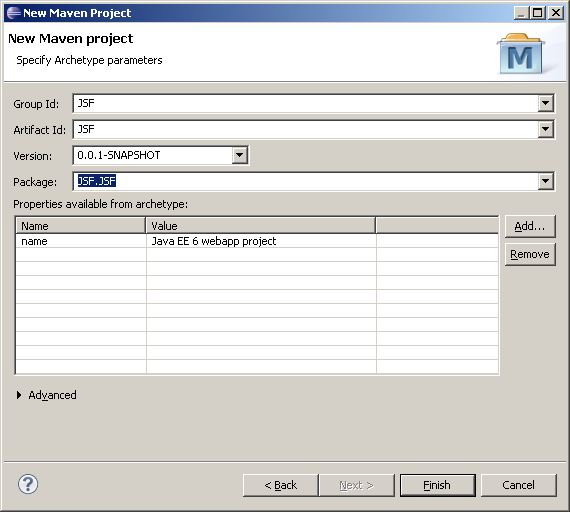
Task: Minimize the New Maven Project window
Action: [x=521, y=13]
